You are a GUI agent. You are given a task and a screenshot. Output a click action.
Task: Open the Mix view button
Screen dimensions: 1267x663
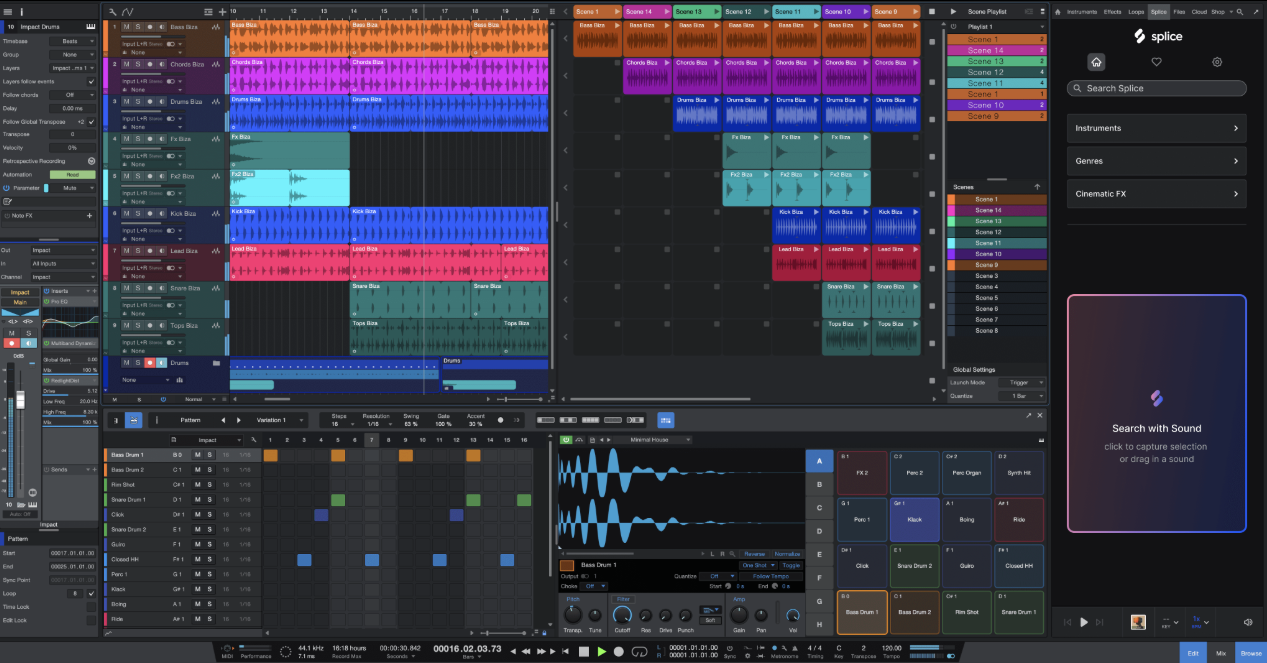coord(1221,653)
